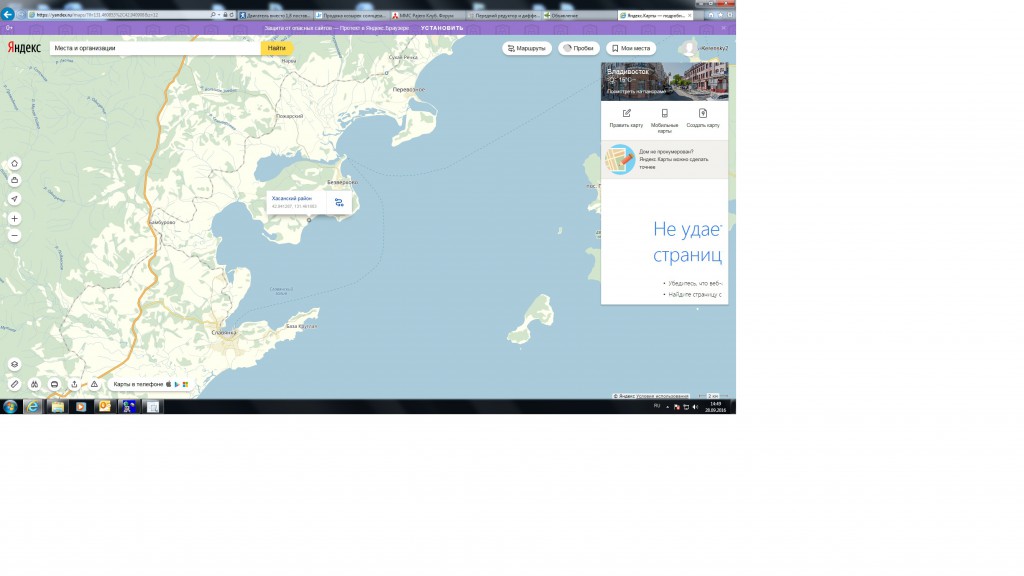Image resolution: width=1024 pixels, height=576 pixels.
Task: Report a map error with warning icon
Action: (x=94, y=384)
